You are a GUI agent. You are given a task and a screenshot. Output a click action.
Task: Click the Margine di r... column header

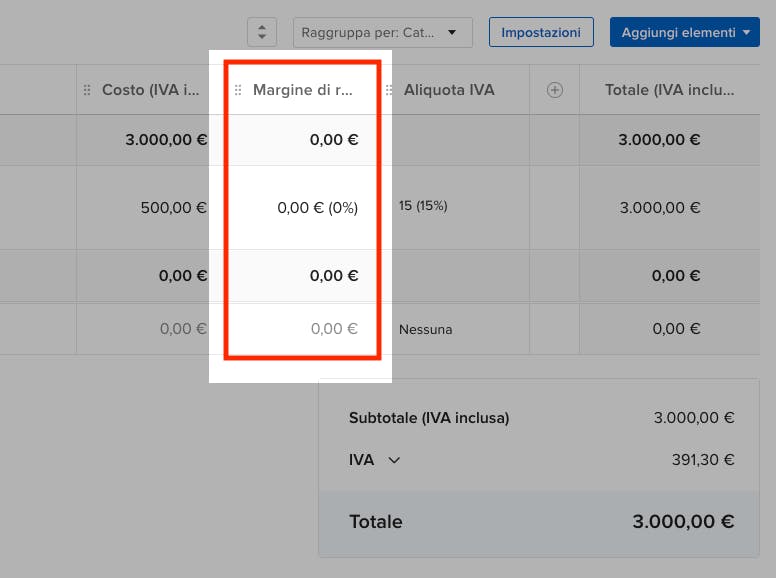click(303, 90)
